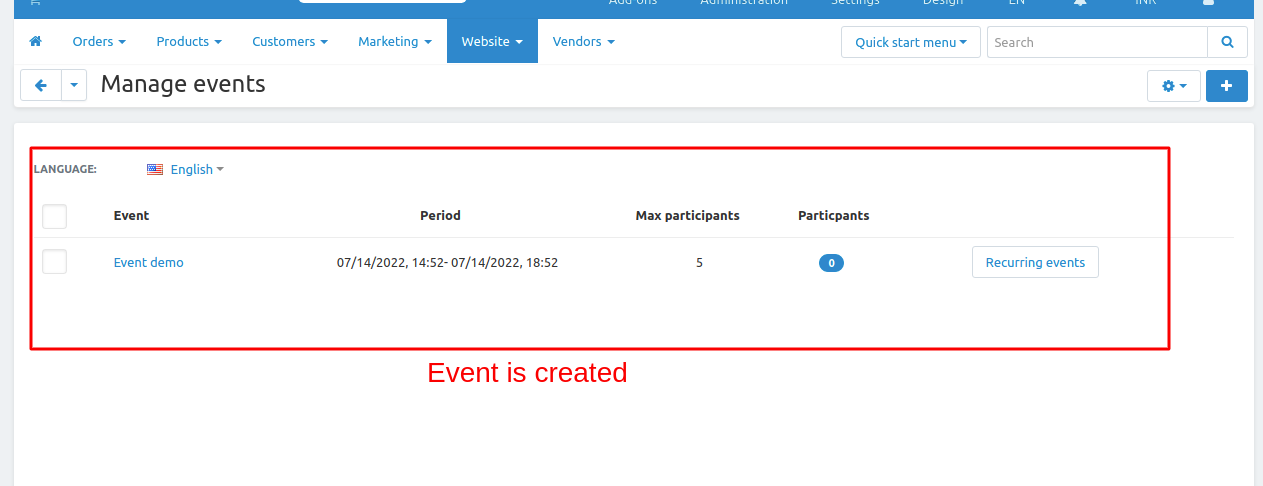Expand the Customers menu
This screenshot has height=486, width=1263.
290,42
